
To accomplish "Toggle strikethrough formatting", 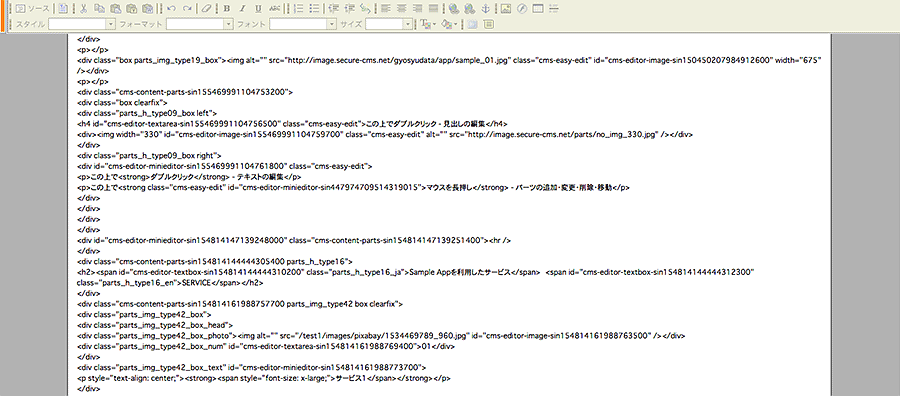I will pyautogui.click(x=275, y=9).
